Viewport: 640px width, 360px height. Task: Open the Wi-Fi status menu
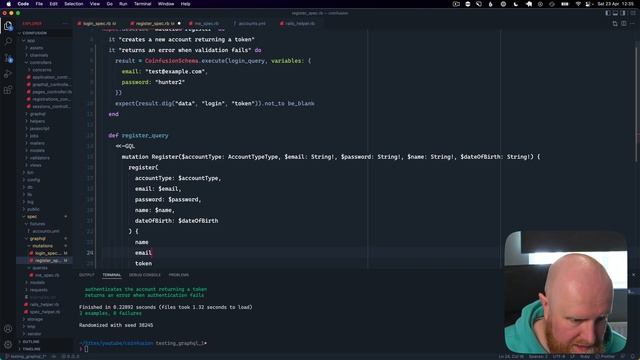pos(578,4)
